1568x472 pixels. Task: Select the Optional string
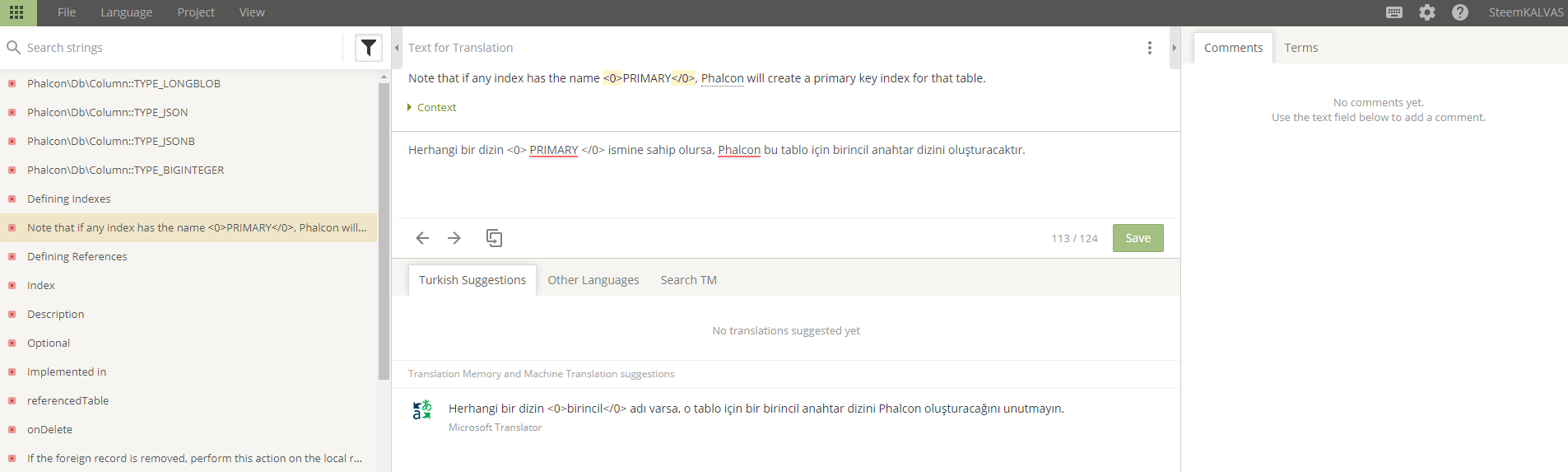[188, 343]
